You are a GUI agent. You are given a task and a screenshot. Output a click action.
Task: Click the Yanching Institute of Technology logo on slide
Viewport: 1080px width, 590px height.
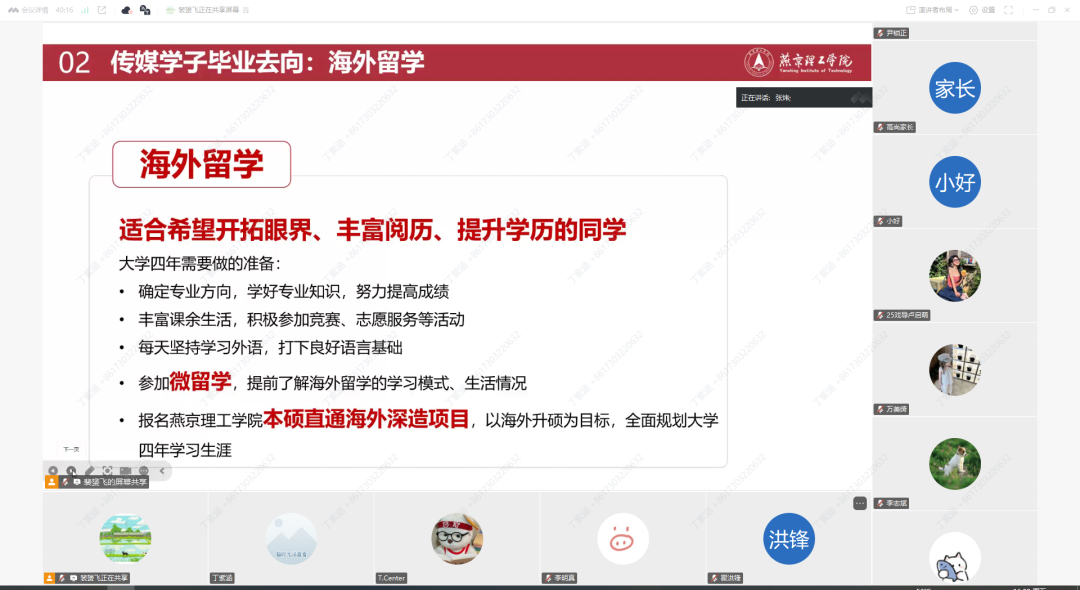(x=798, y=62)
